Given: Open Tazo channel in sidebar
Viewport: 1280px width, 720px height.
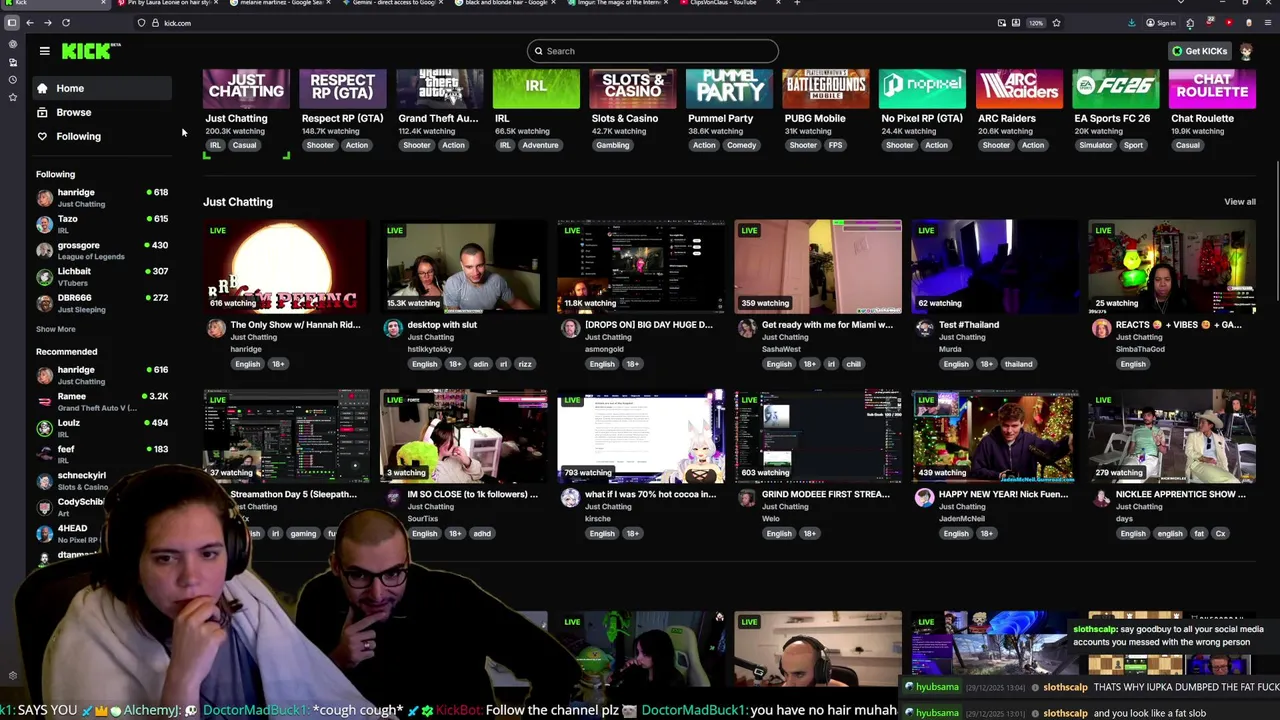Looking at the screenshot, I should pyautogui.click(x=100, y=224).
